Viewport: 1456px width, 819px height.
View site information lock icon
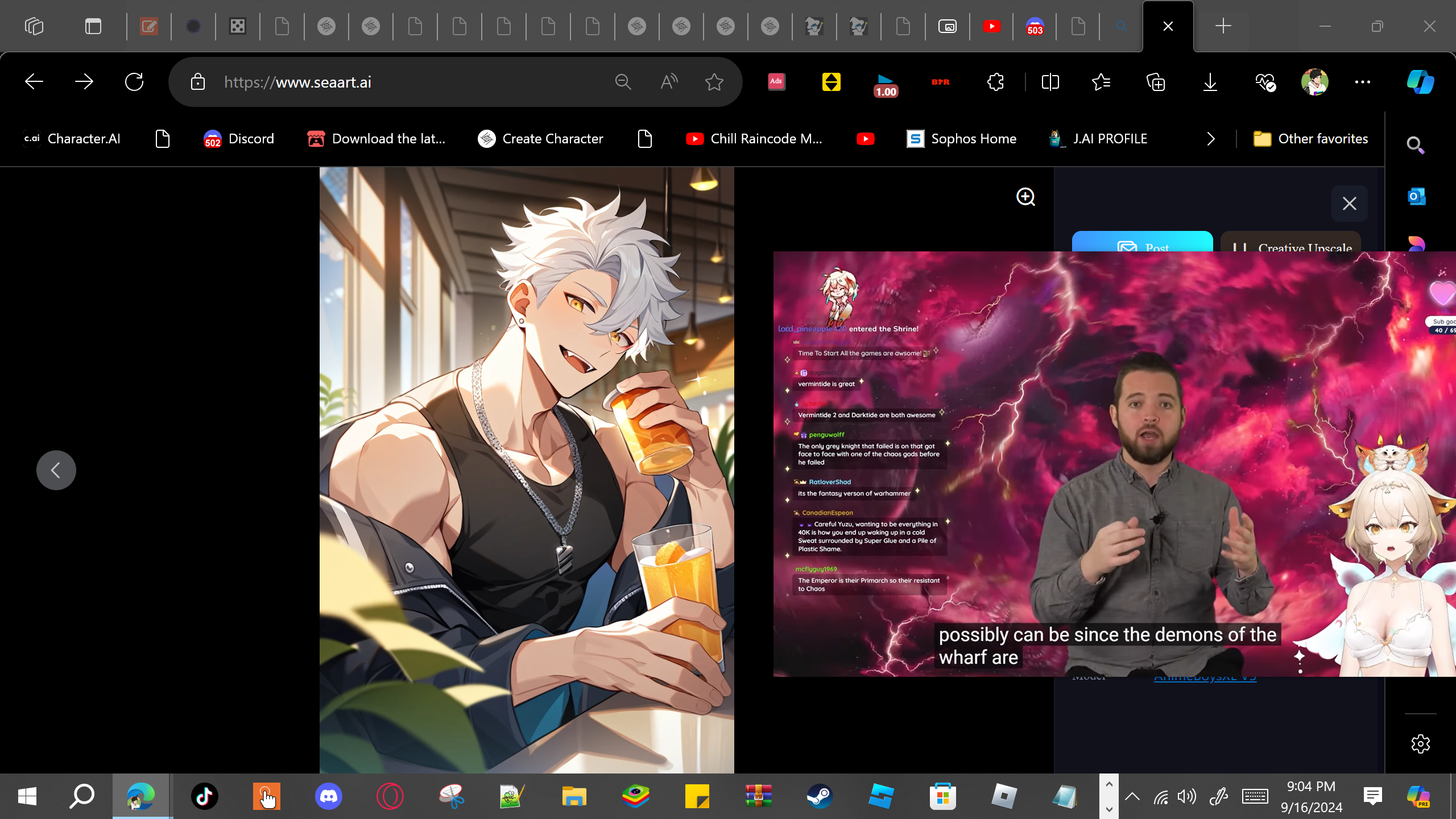(x=197, y=82)
